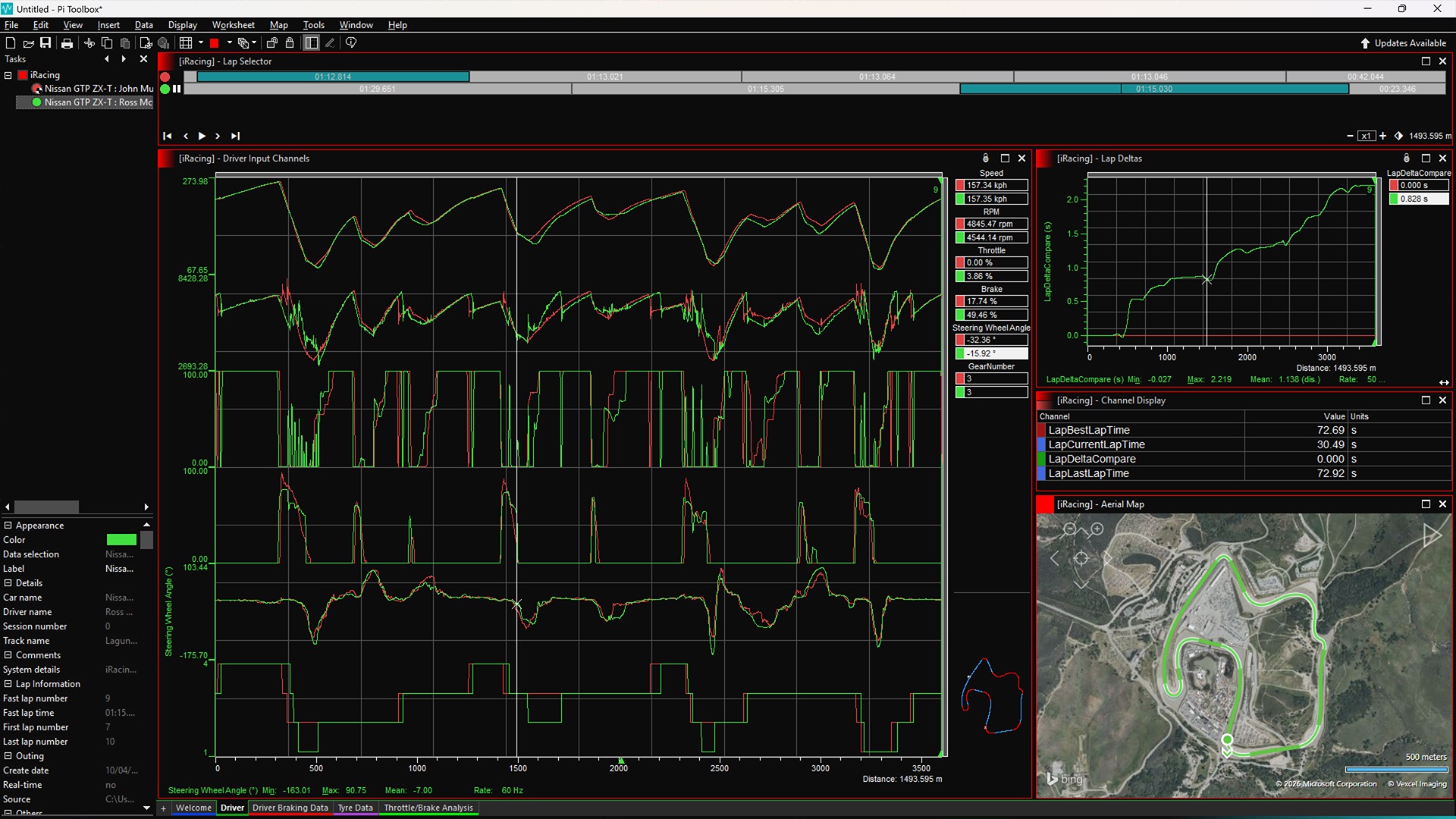The width and height of the screenshot is (1456, 819).
Task: Open the table layout dropdown in the toolbar
Action: click(x=200, y=43)
